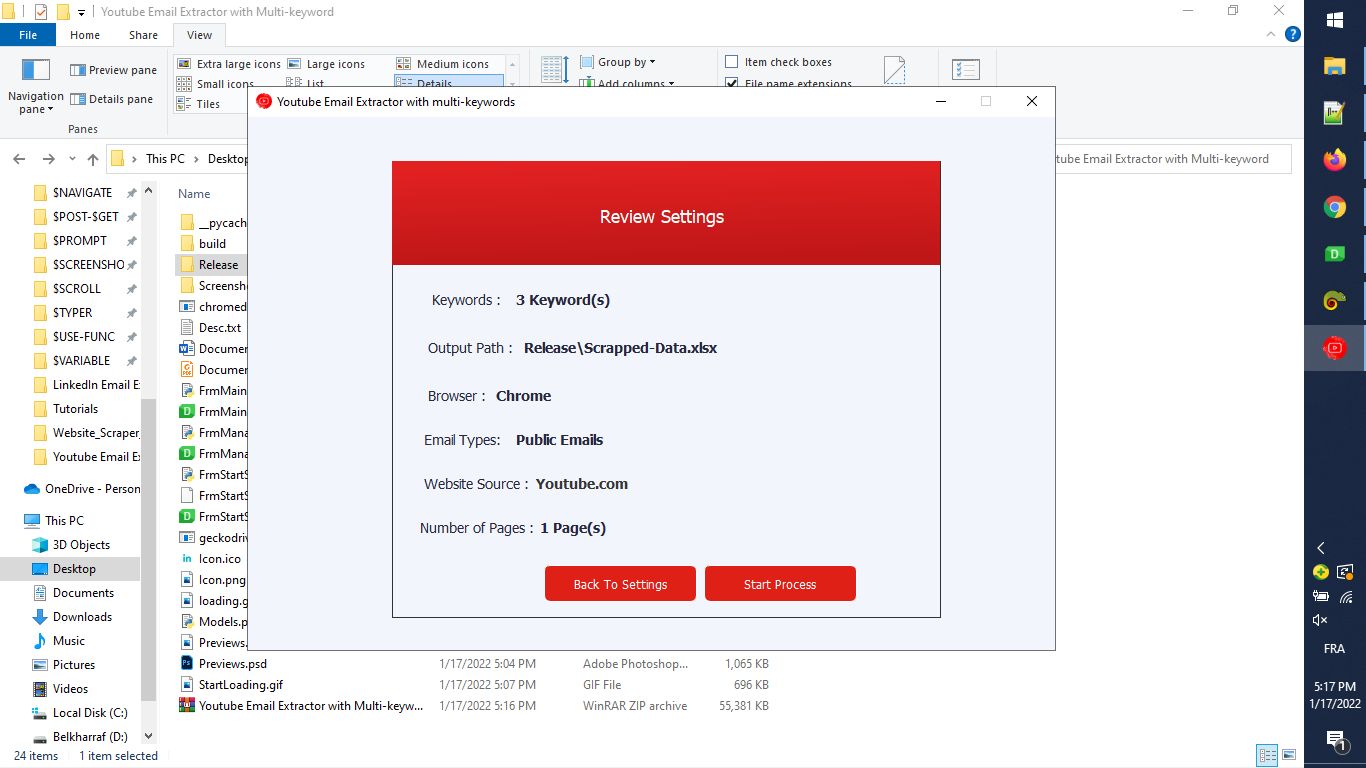Click the Start Process button
The height and width of the screenshot is (768, 1366).
[x=780, y=584]
